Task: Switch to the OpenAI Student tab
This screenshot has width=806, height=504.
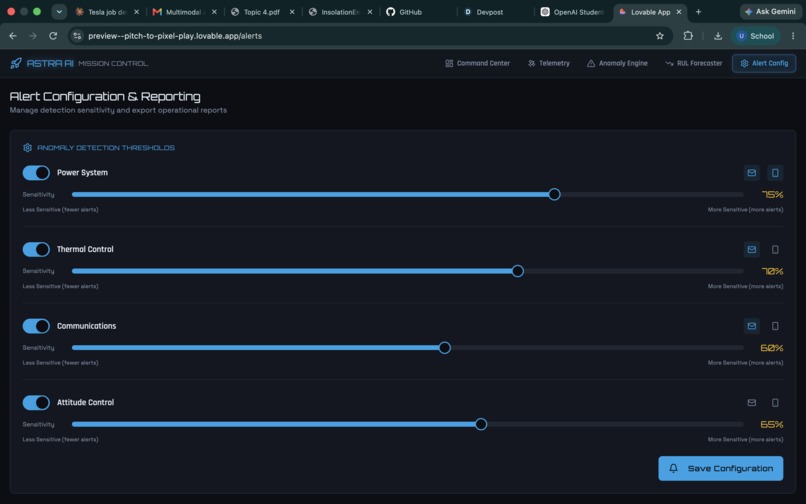Action: pos(572,12)
